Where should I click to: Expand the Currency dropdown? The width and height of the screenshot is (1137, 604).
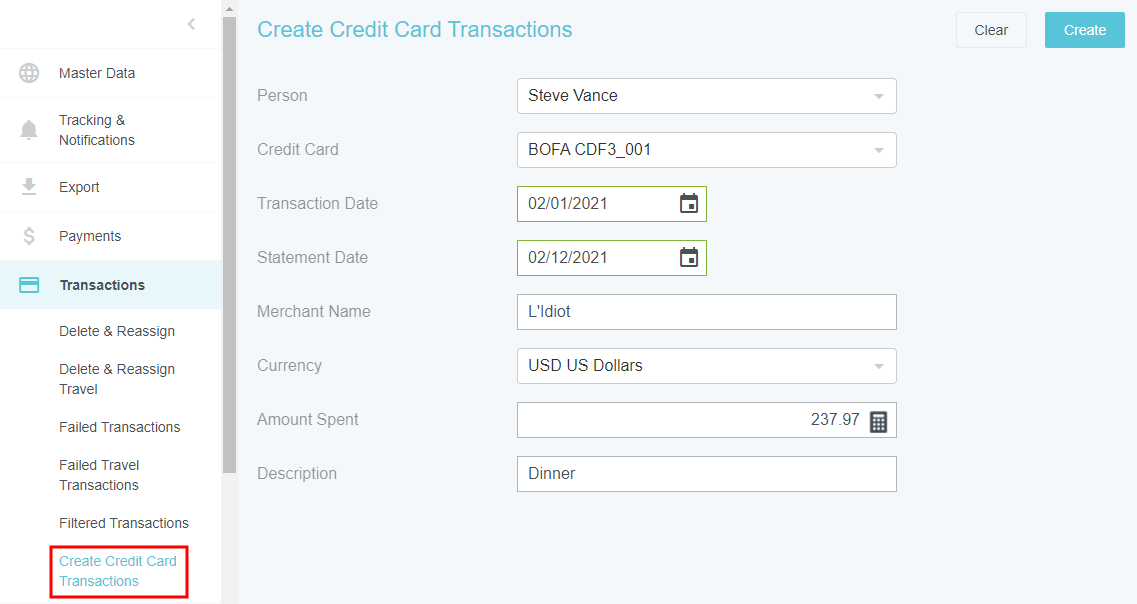coord(878,367)
